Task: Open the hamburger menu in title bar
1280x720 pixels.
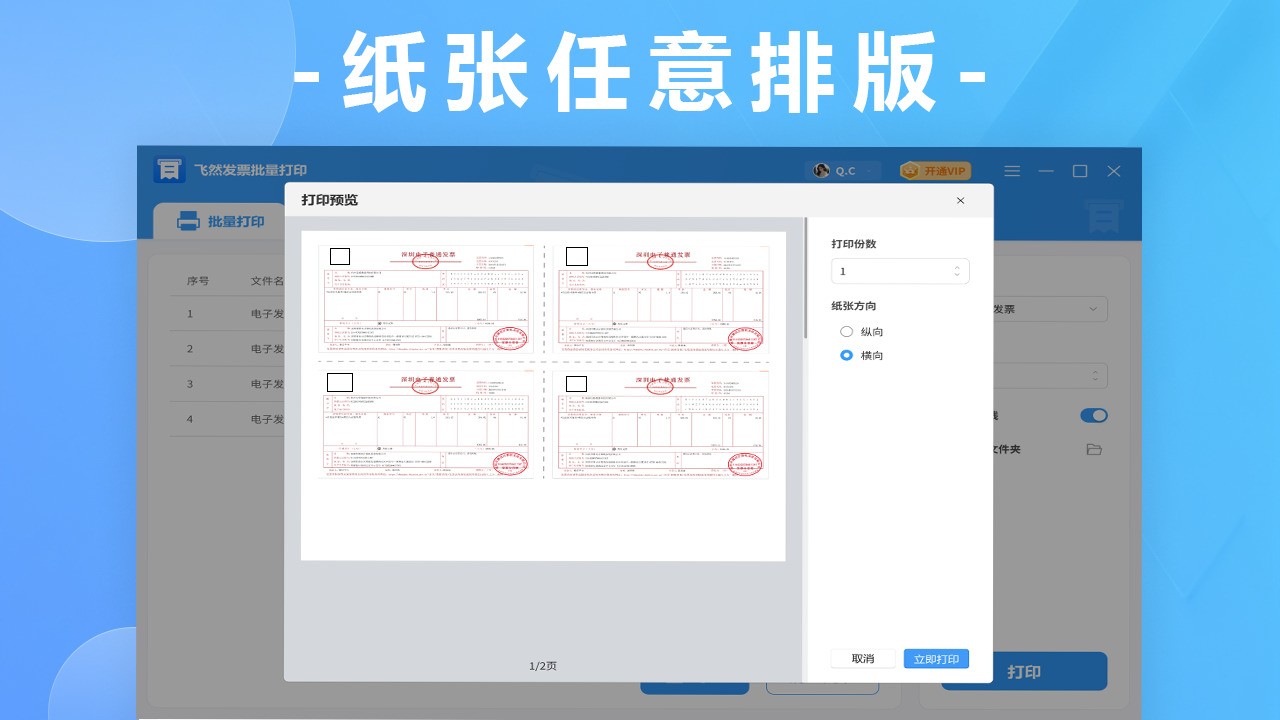Action: 1012,171
